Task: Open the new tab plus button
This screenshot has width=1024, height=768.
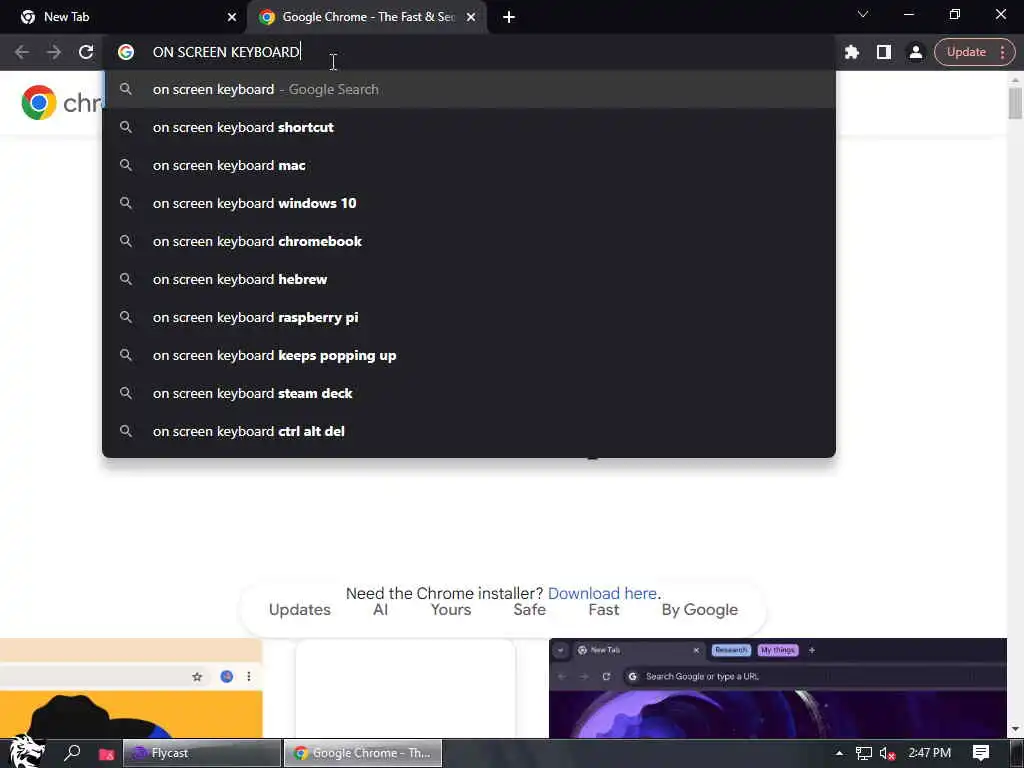Action: tap(509, 17)
